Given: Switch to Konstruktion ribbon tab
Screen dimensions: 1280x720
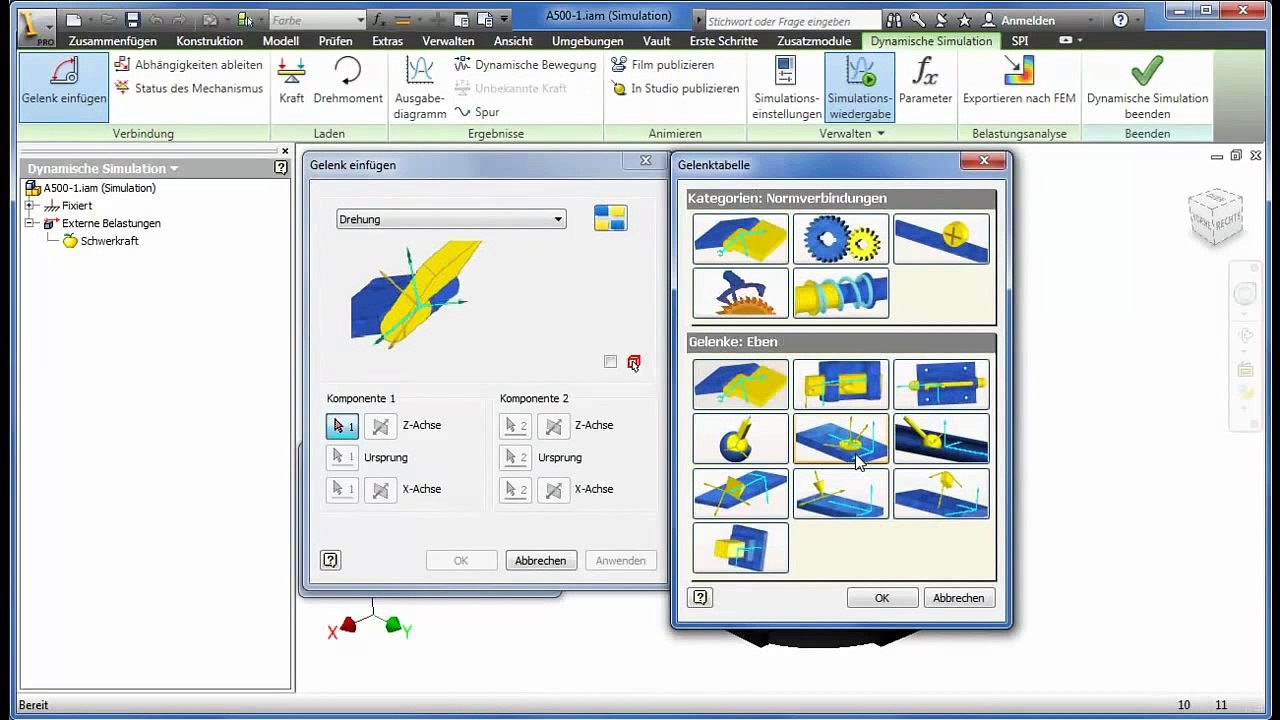Looking at the screenshot, I should coord(210,41).
